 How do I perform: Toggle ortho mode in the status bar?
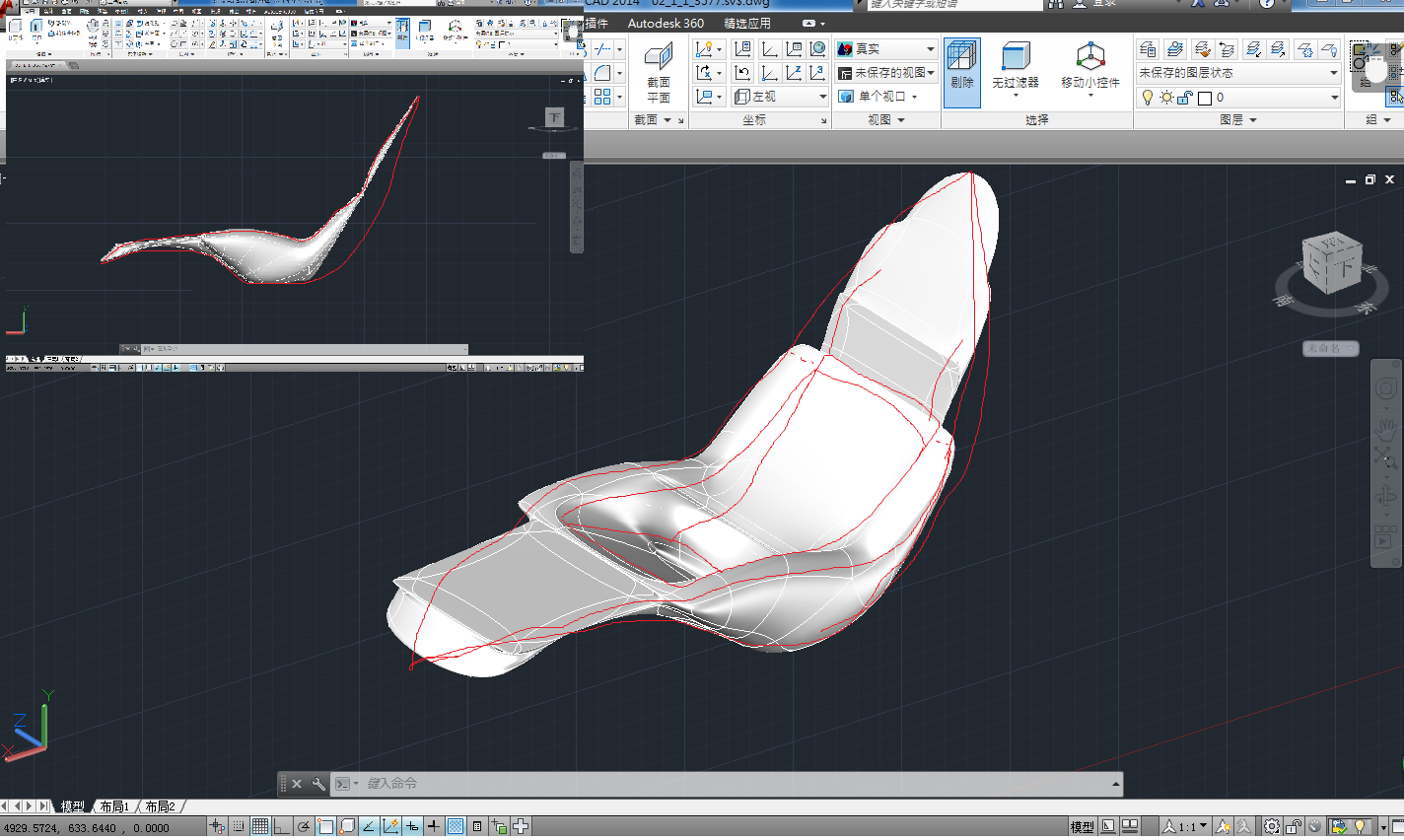click(x=282, y=826)
